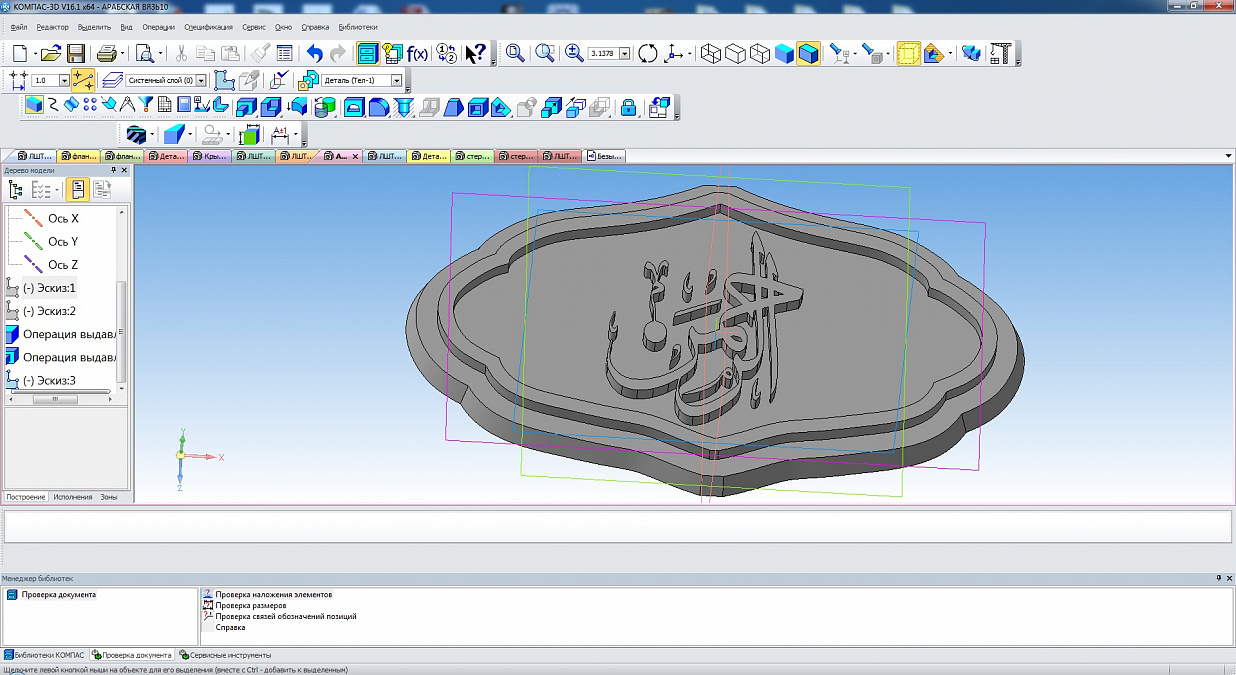Select the Wireframe display mode icon
Screen dimensions: 1236x675
click(x=711, y=54)
